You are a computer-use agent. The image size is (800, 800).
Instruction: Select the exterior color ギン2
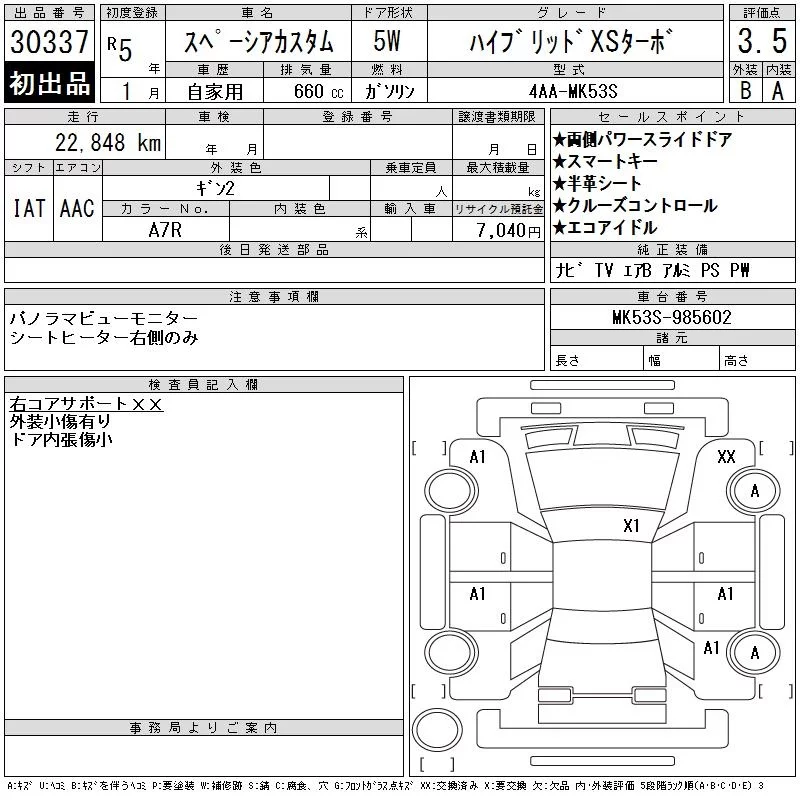215,188
